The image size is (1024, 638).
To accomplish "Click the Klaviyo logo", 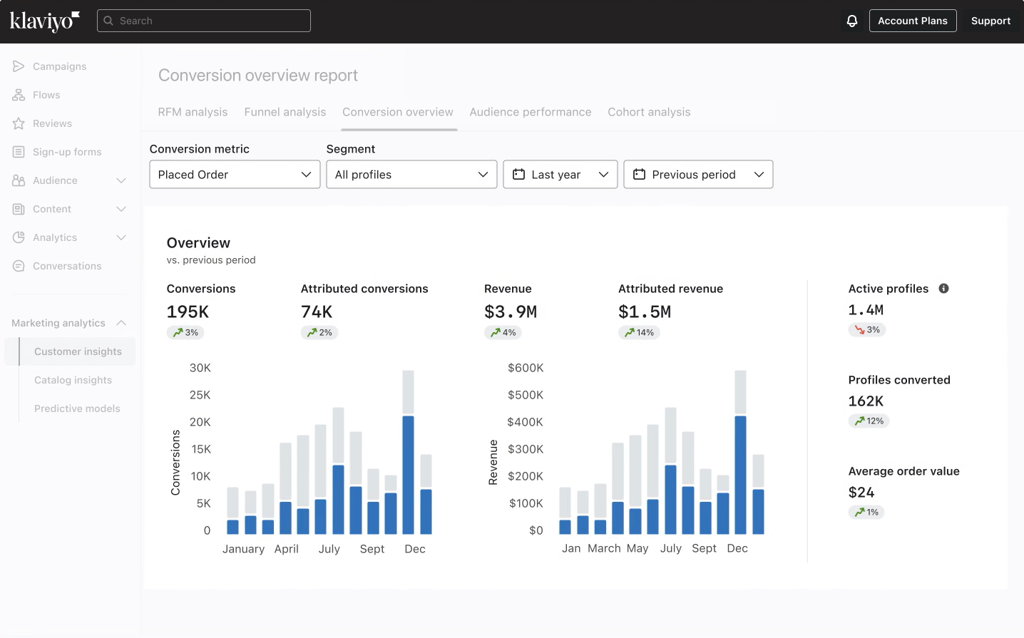I will point(44,21).
